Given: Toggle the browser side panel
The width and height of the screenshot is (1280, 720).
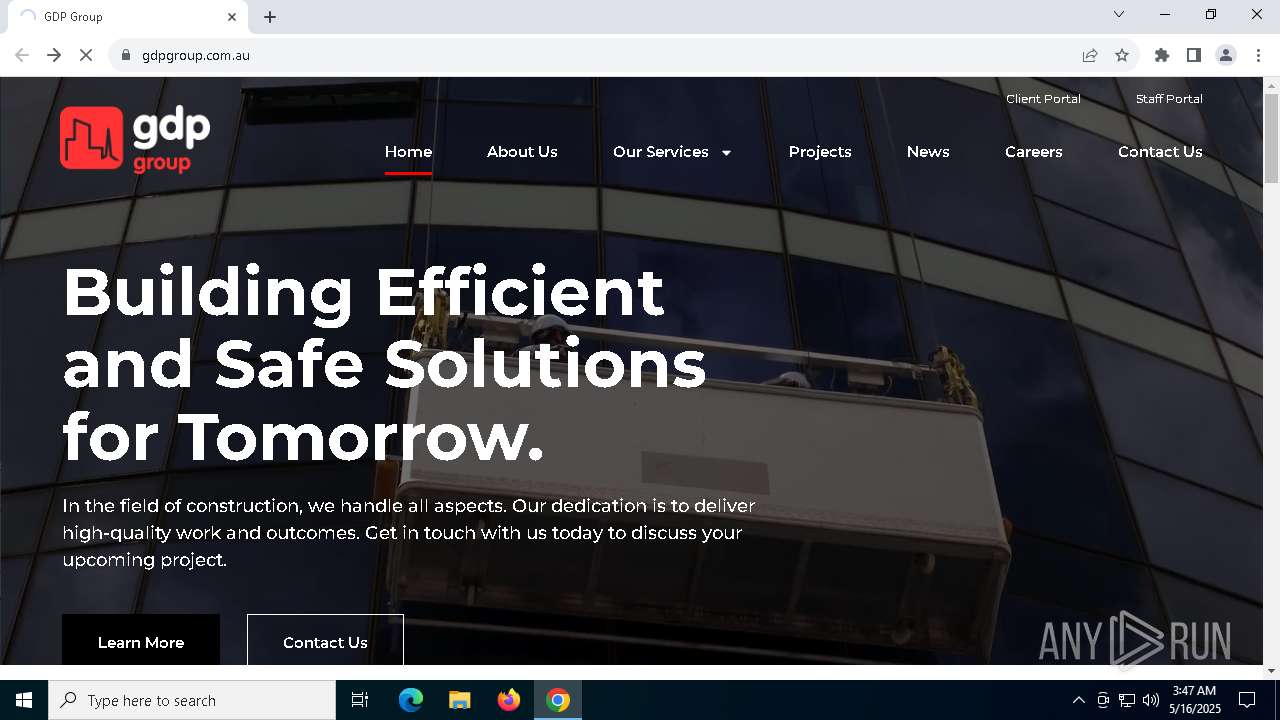Looking at the screenshot, I should tap(1194, 55).
